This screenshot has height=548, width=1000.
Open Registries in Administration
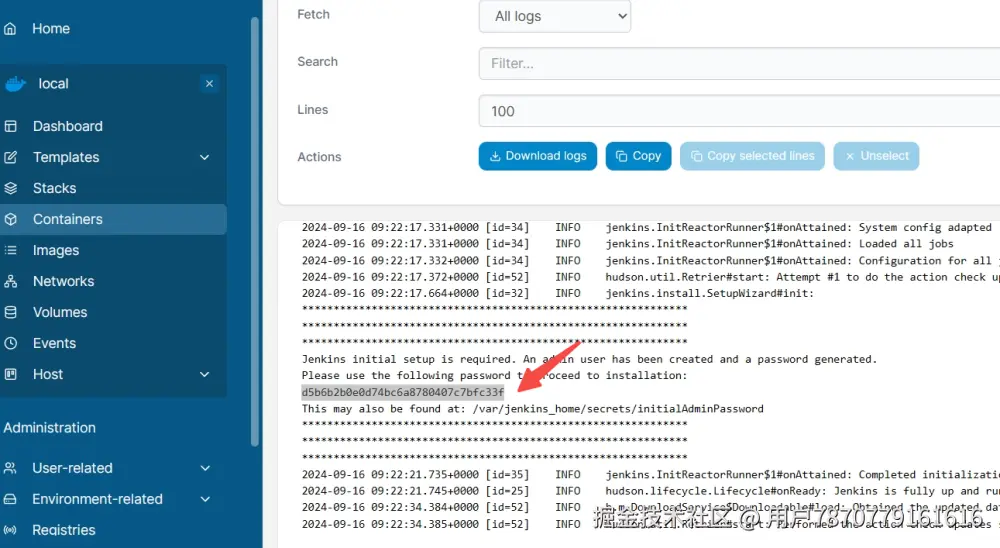pos(64,530)
